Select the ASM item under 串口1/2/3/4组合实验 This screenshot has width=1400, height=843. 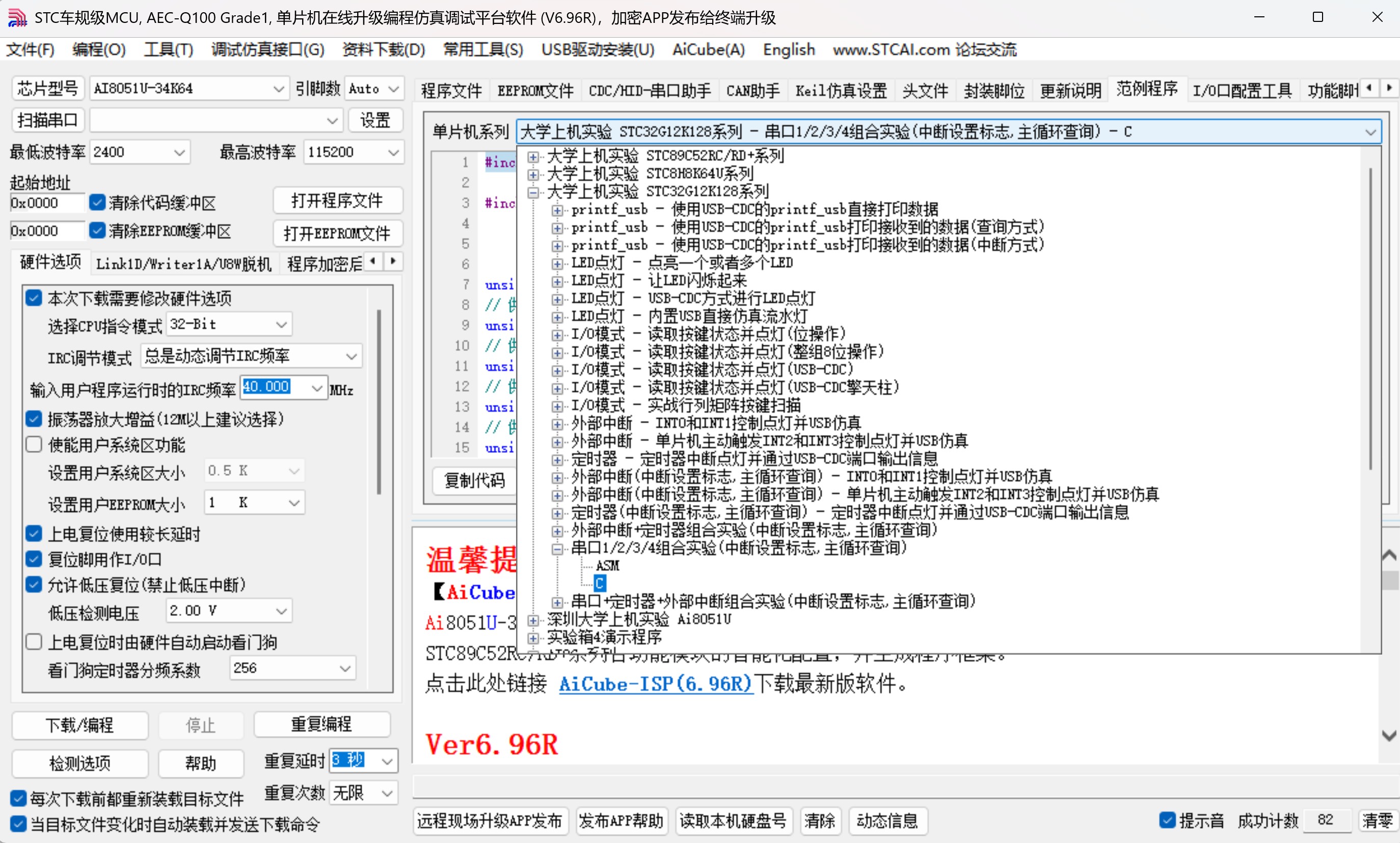pos(607,566)
